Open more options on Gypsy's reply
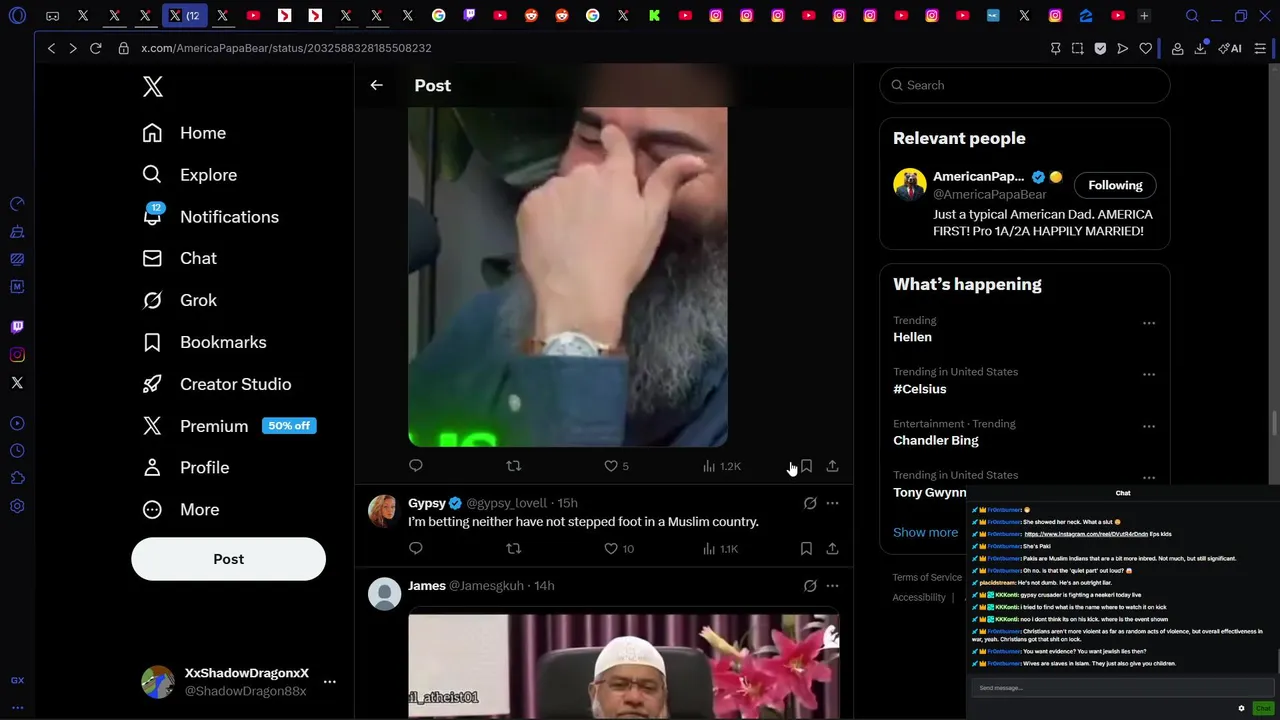The width and height of the screenshot is (1280, 720). pos(832,503)
